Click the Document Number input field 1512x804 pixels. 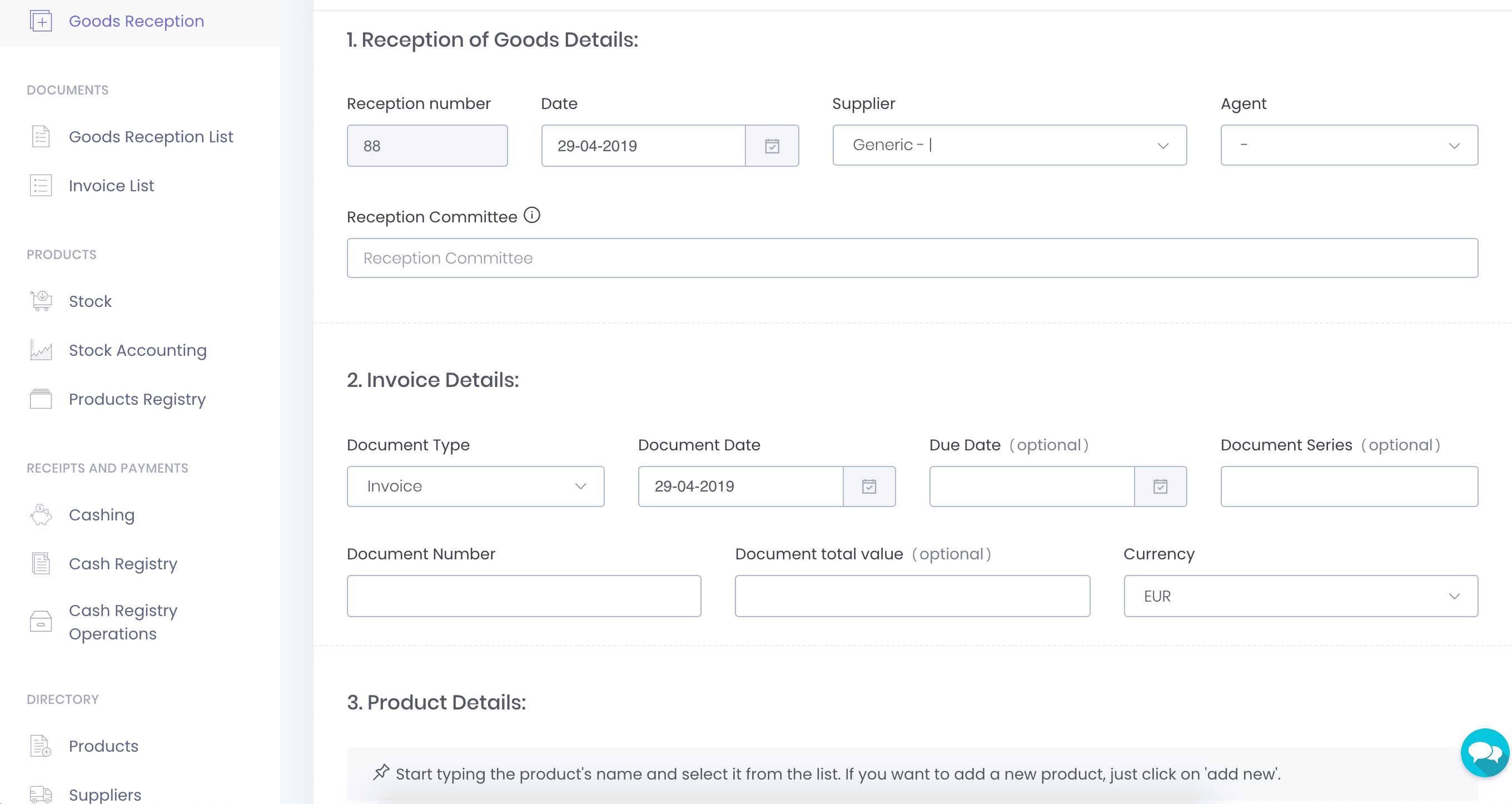pyautogui.click(x=524, y=596)
